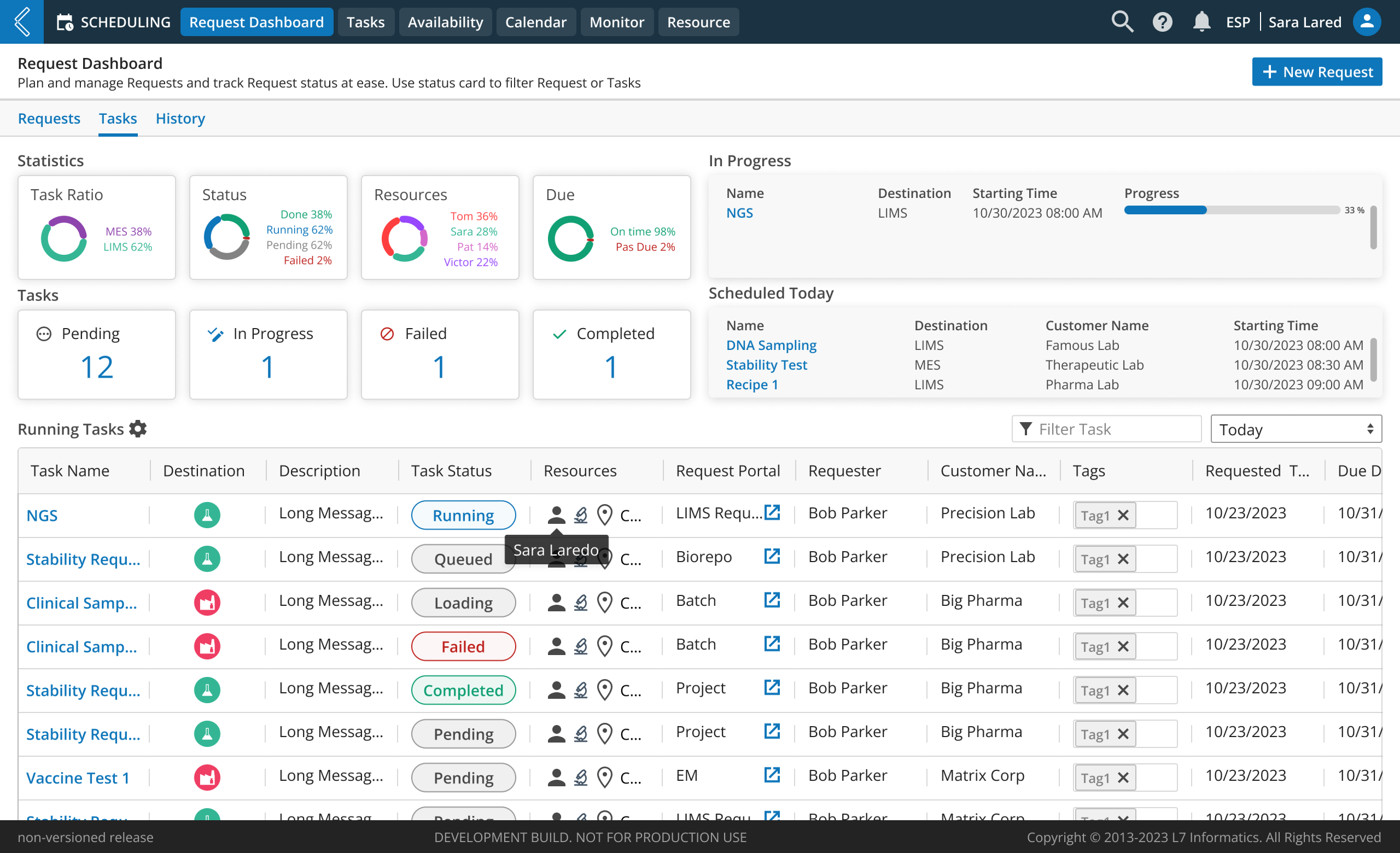Open notifications bell icon
Image resolution: width=1400 pixels, height=853 pixels.
coord(1201,21)
